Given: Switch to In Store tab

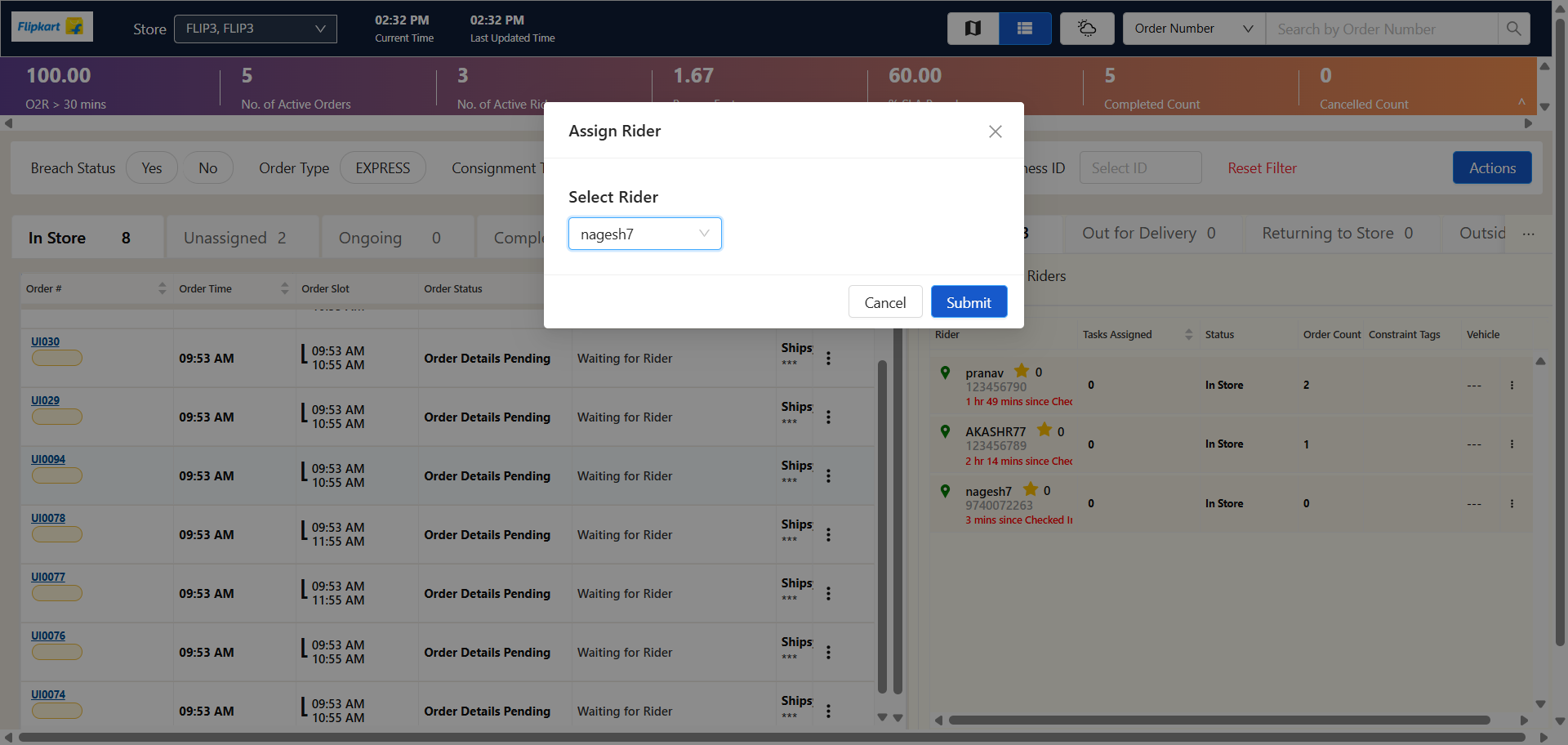Looking at the screenshot, I should (x=87, y=238).
